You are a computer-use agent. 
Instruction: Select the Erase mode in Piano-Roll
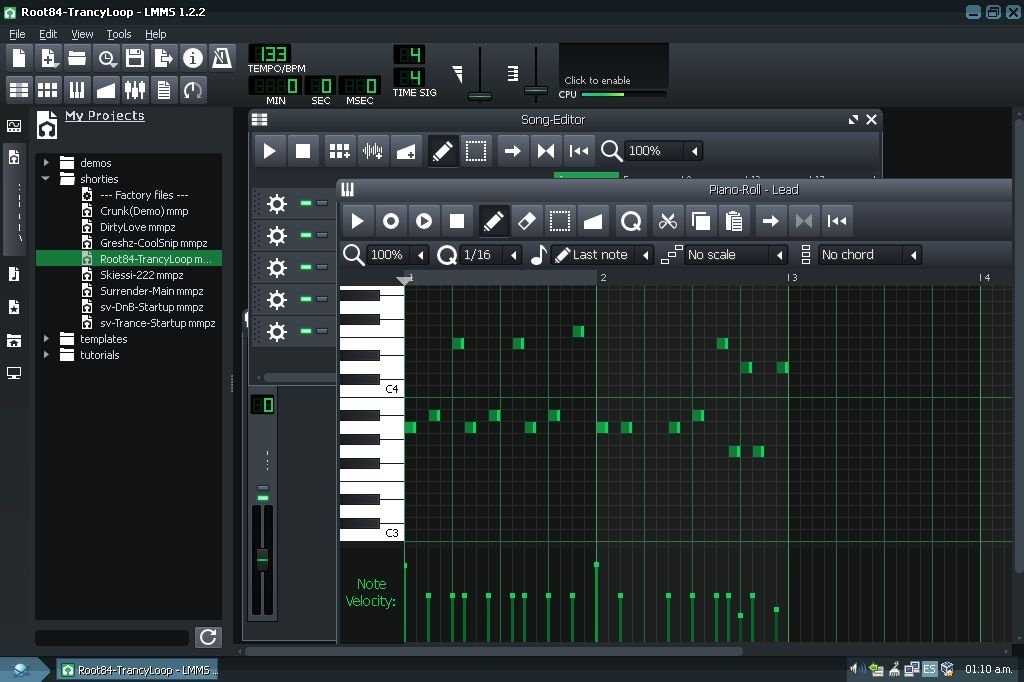(x=527, y=221)
